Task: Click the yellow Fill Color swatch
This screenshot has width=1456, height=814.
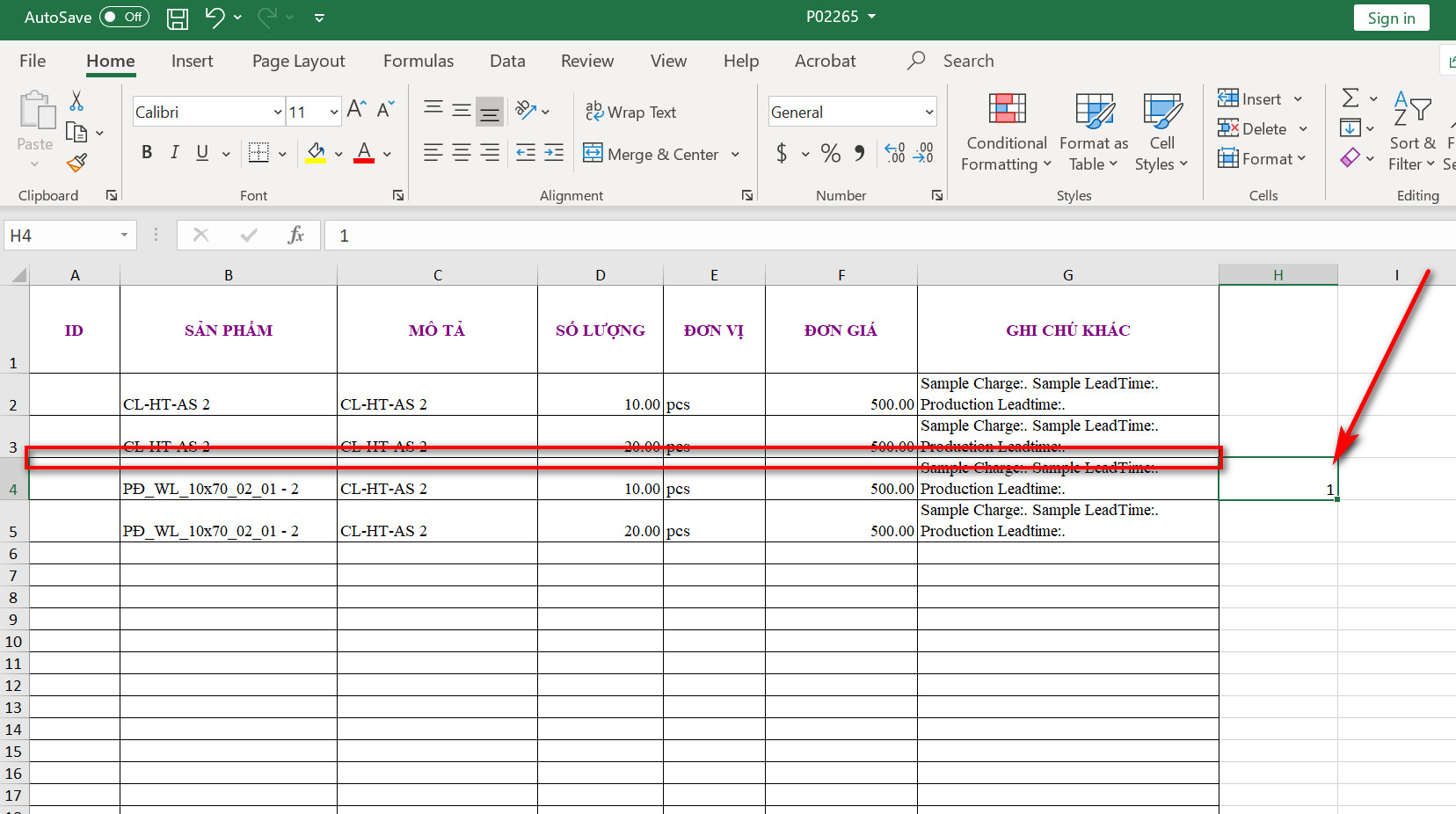Action: pyautogui.click(x=316, y=154)
